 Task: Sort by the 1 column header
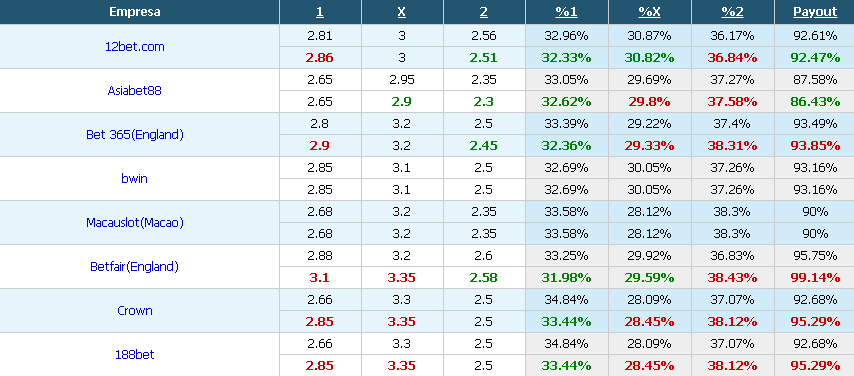(x=320, y=12)
